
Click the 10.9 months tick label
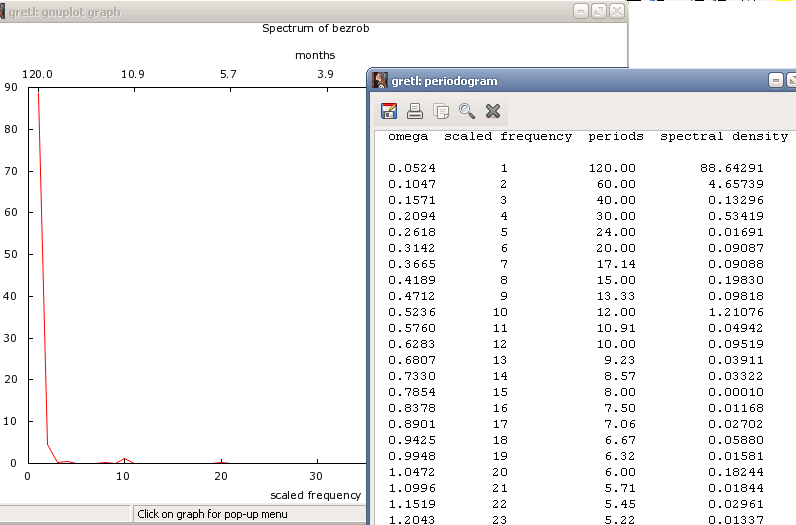[x=132, y=75]
